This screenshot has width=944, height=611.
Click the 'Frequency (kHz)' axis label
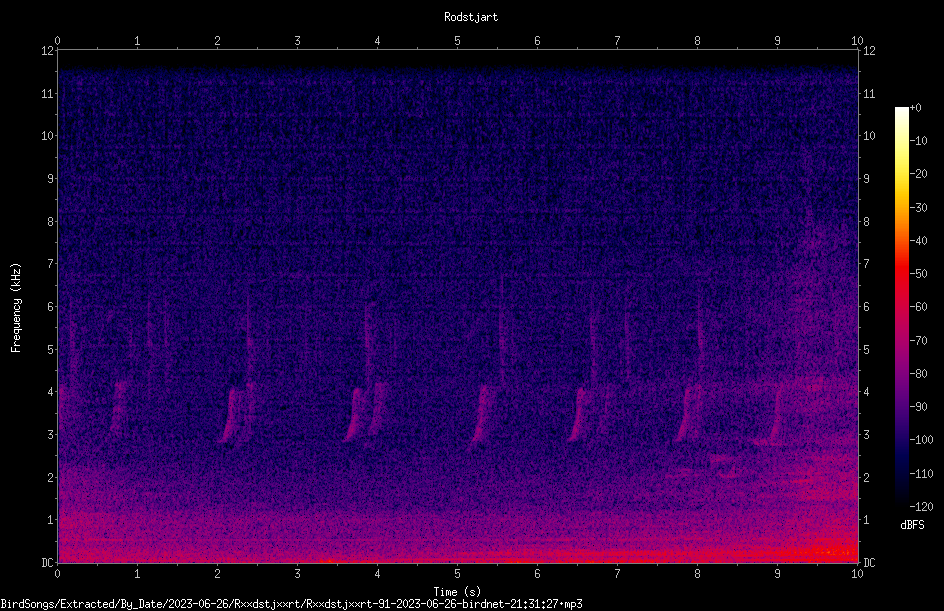pos(16,307)
